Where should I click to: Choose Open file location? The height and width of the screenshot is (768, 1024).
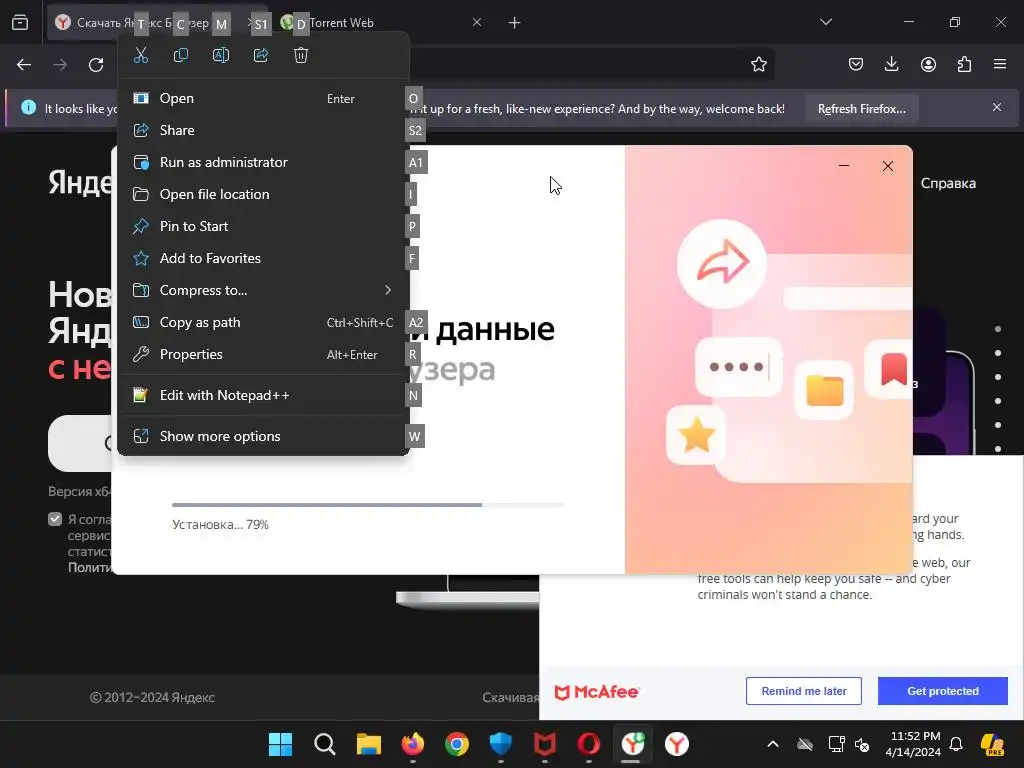(x=263, y=194)
